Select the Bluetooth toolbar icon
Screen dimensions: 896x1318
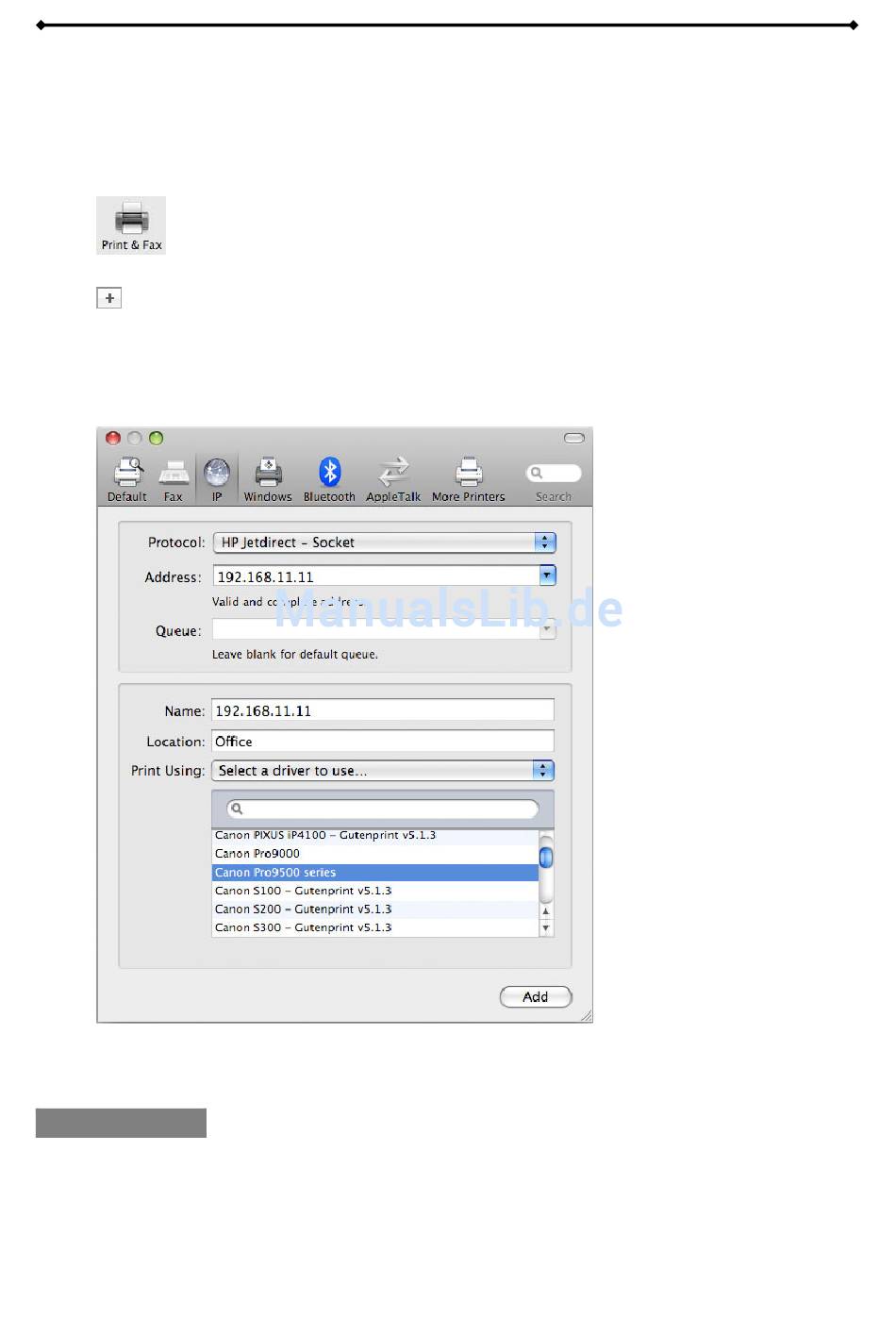point(329,479)
